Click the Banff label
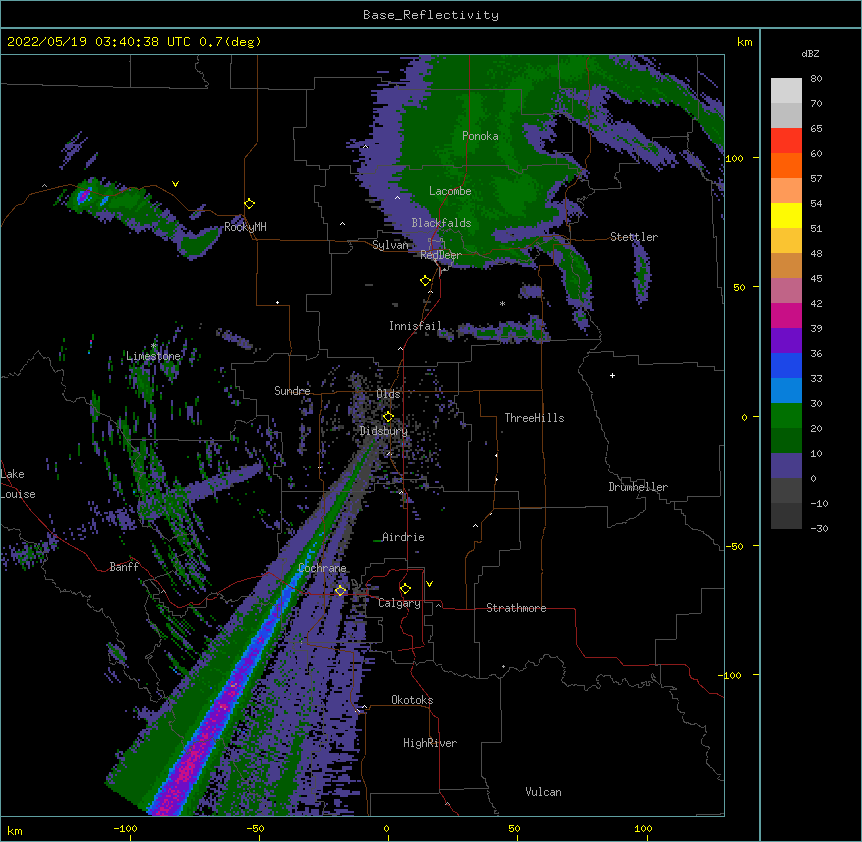Image resolution: width=862 pixels, height=842 pixels. pos(124,567)
